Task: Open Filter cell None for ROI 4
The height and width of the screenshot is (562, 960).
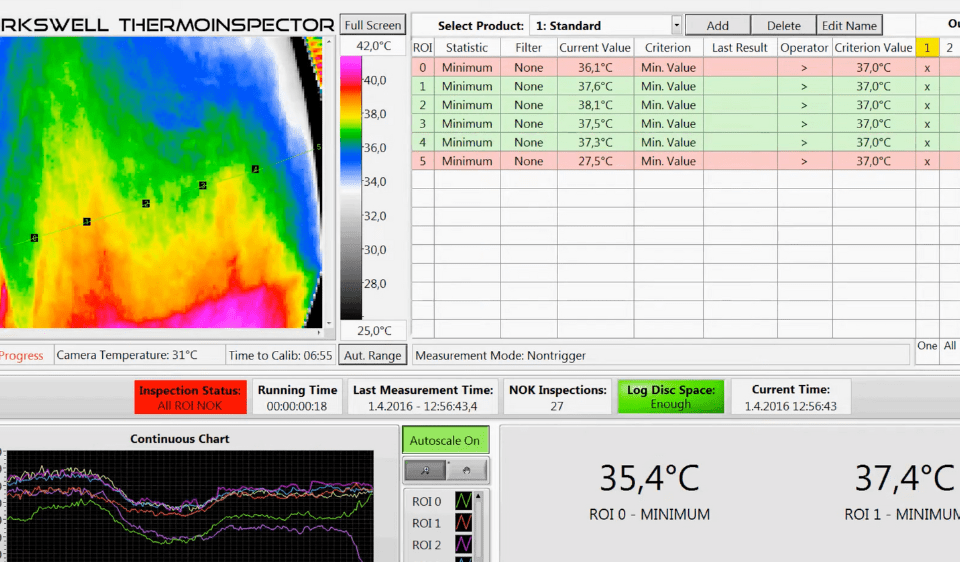Action: (528, 142)
